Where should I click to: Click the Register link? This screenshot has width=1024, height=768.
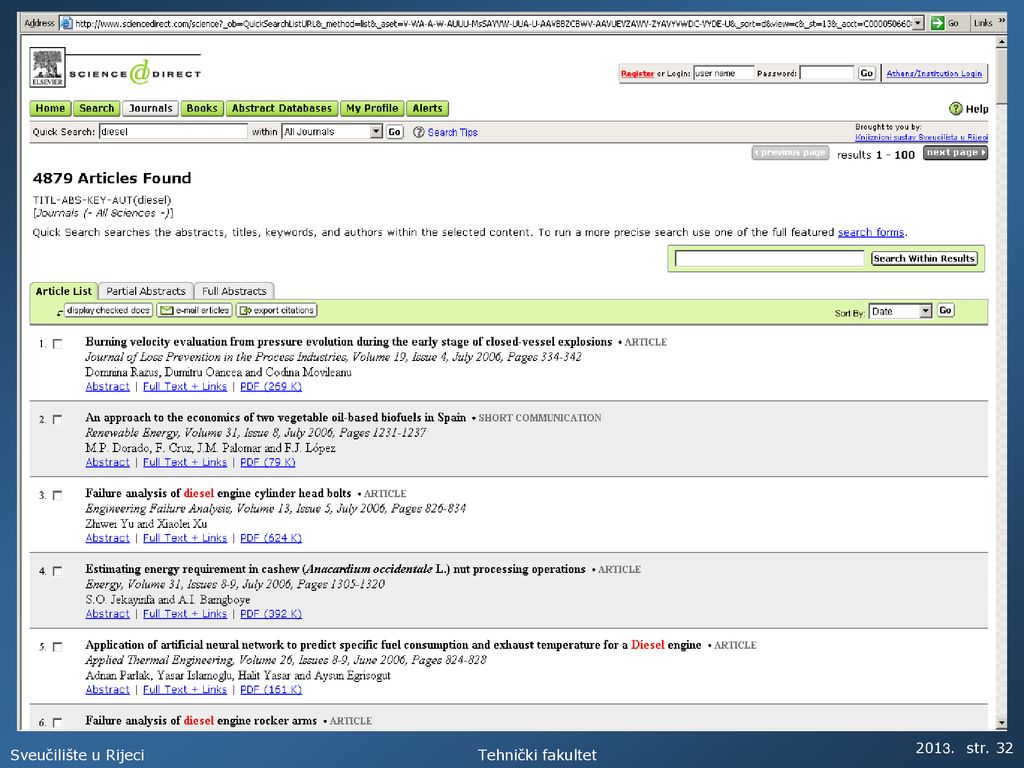[637, 74]
